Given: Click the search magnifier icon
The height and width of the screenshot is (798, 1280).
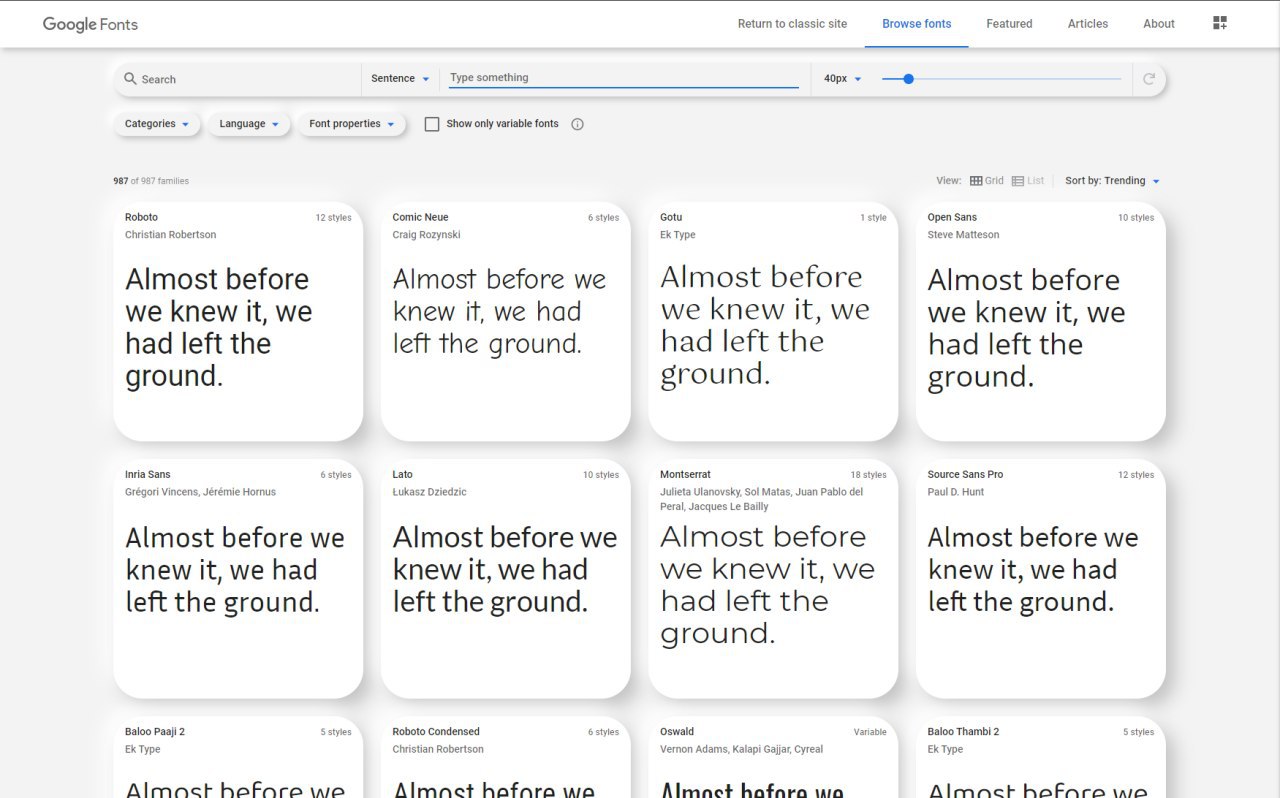Looking at the screenshot, I should (x=130, y=79).
